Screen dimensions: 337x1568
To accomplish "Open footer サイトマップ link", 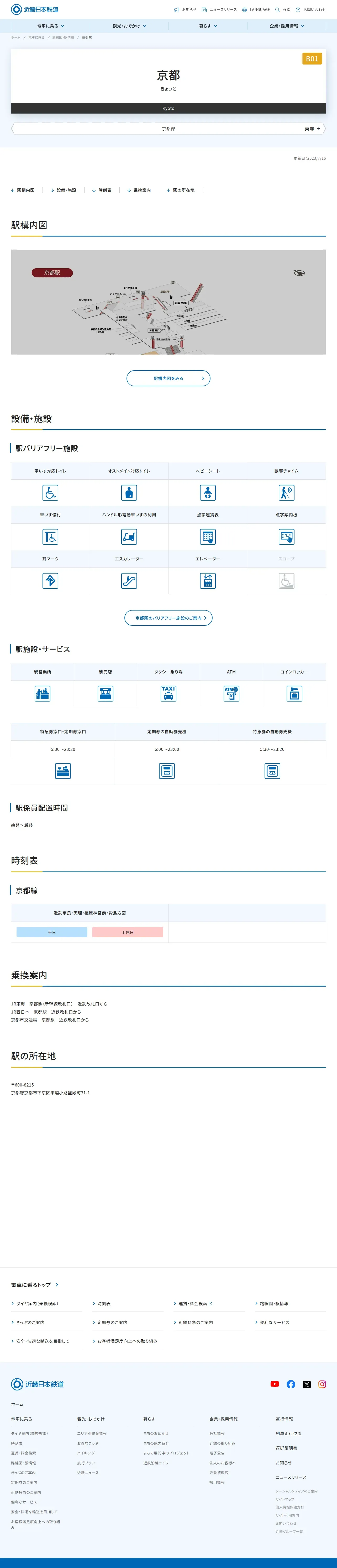I will [285, 1499].
